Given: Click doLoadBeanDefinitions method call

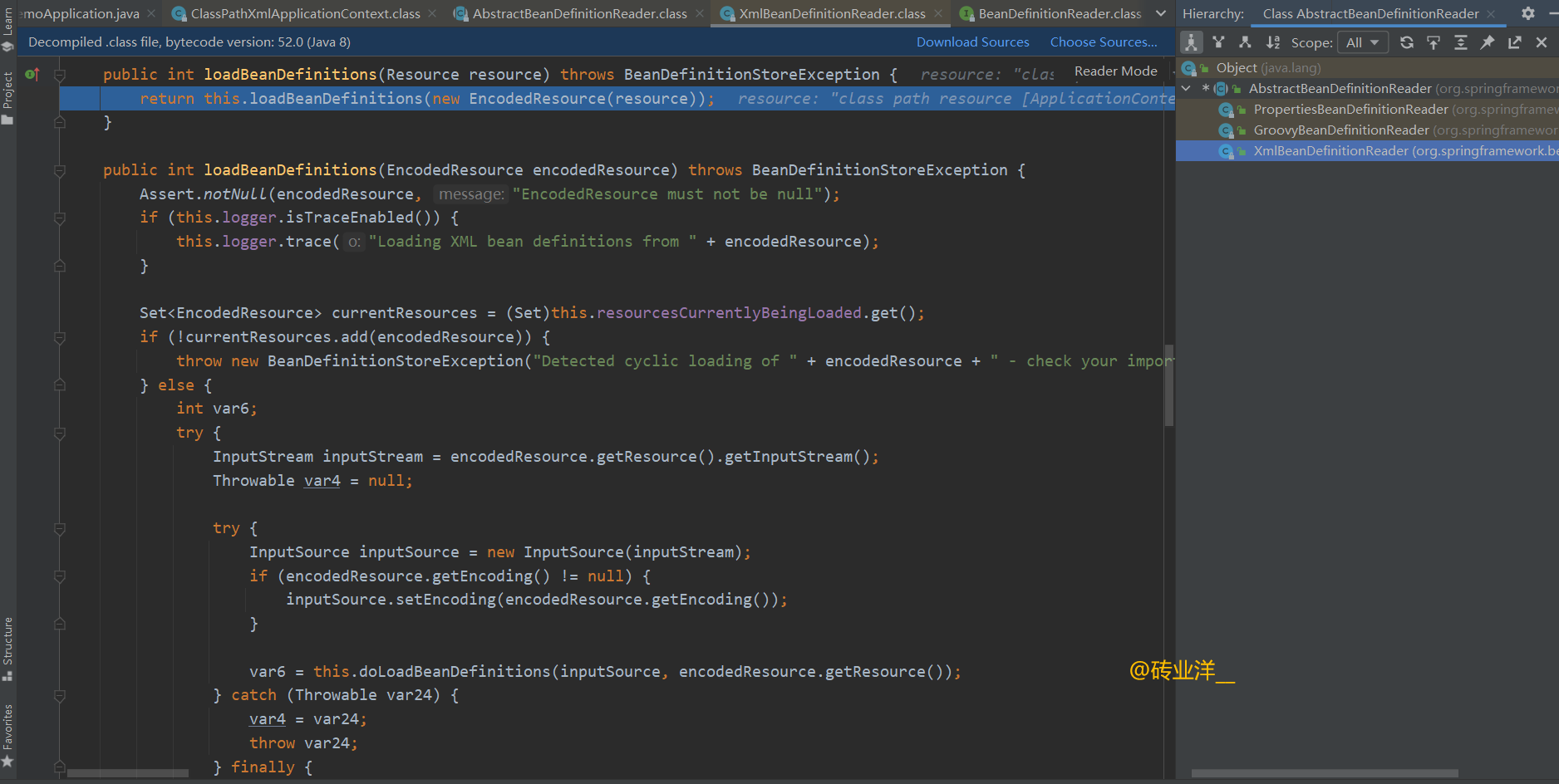Looking at the screenshot, I should click(455, 672).
